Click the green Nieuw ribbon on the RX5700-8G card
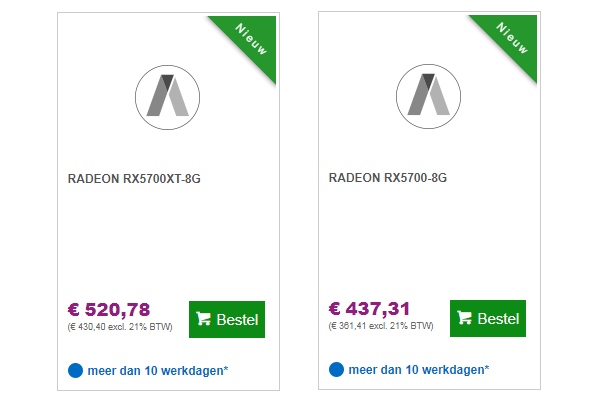This screenshot has height=400, width=600. click(513, 39)
